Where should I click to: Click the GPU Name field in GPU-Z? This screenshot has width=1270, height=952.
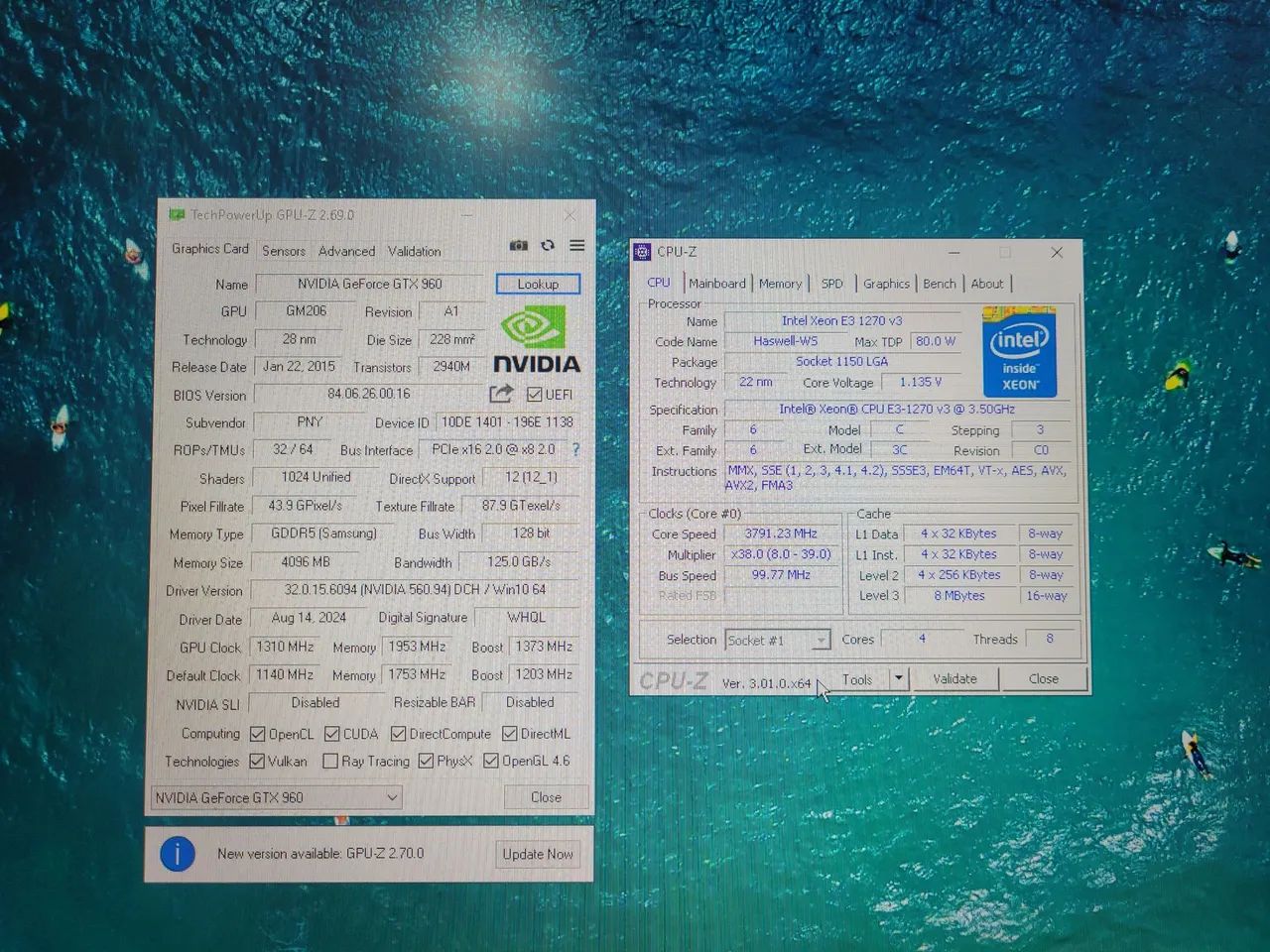[x=370, y=284]
